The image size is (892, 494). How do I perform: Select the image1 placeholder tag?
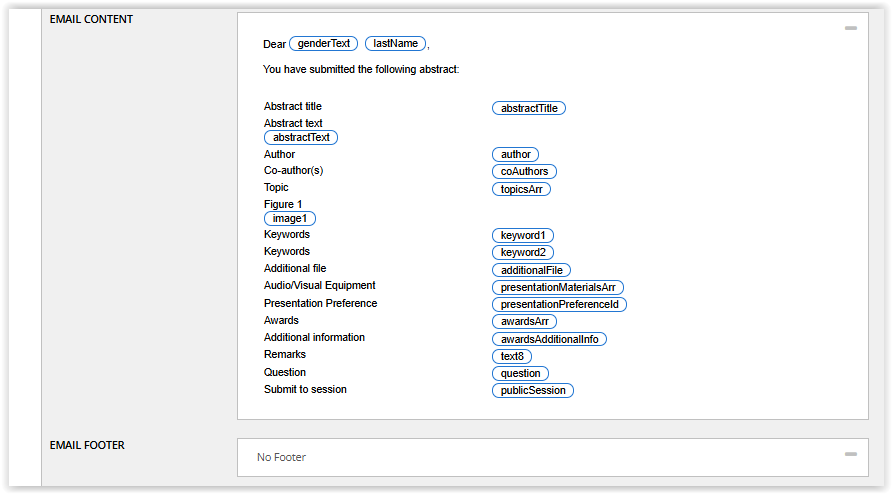(x=290, y=218)
